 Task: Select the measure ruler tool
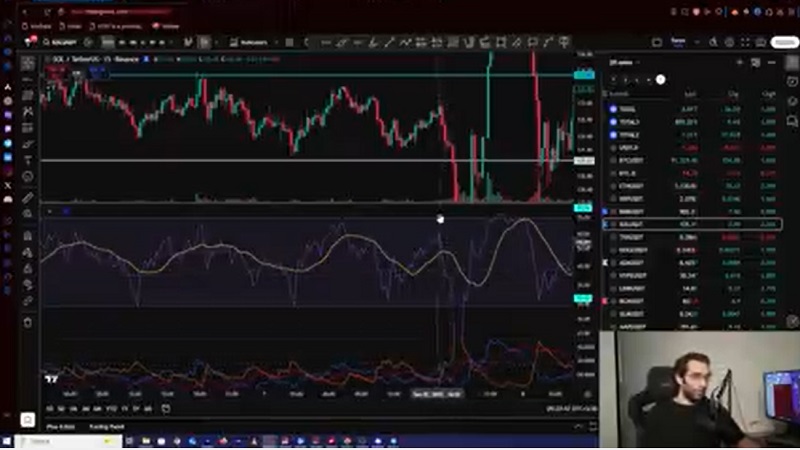(x=28, y=198)
